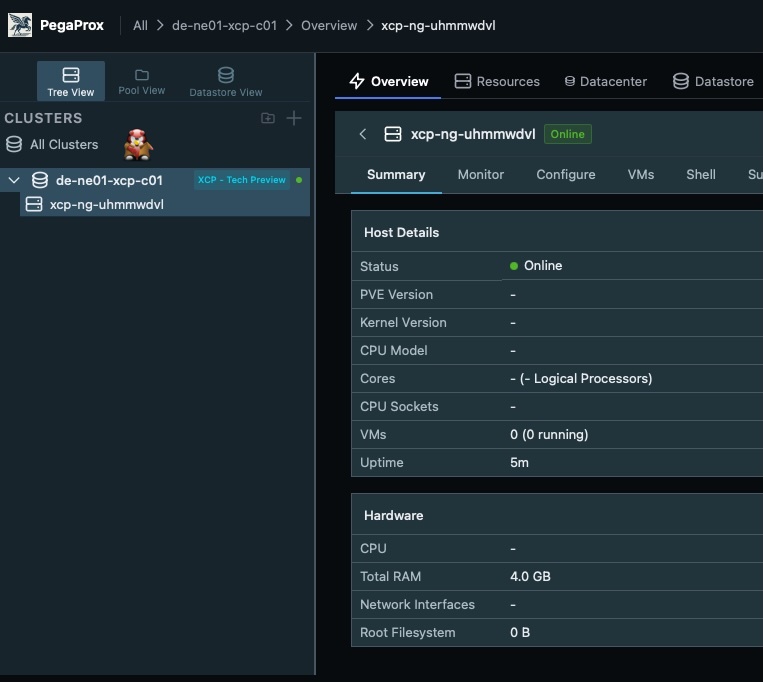Open the Datastore top tab
Image resolution: width=763 pixels, height=682 pixels.
click(713, 81)
